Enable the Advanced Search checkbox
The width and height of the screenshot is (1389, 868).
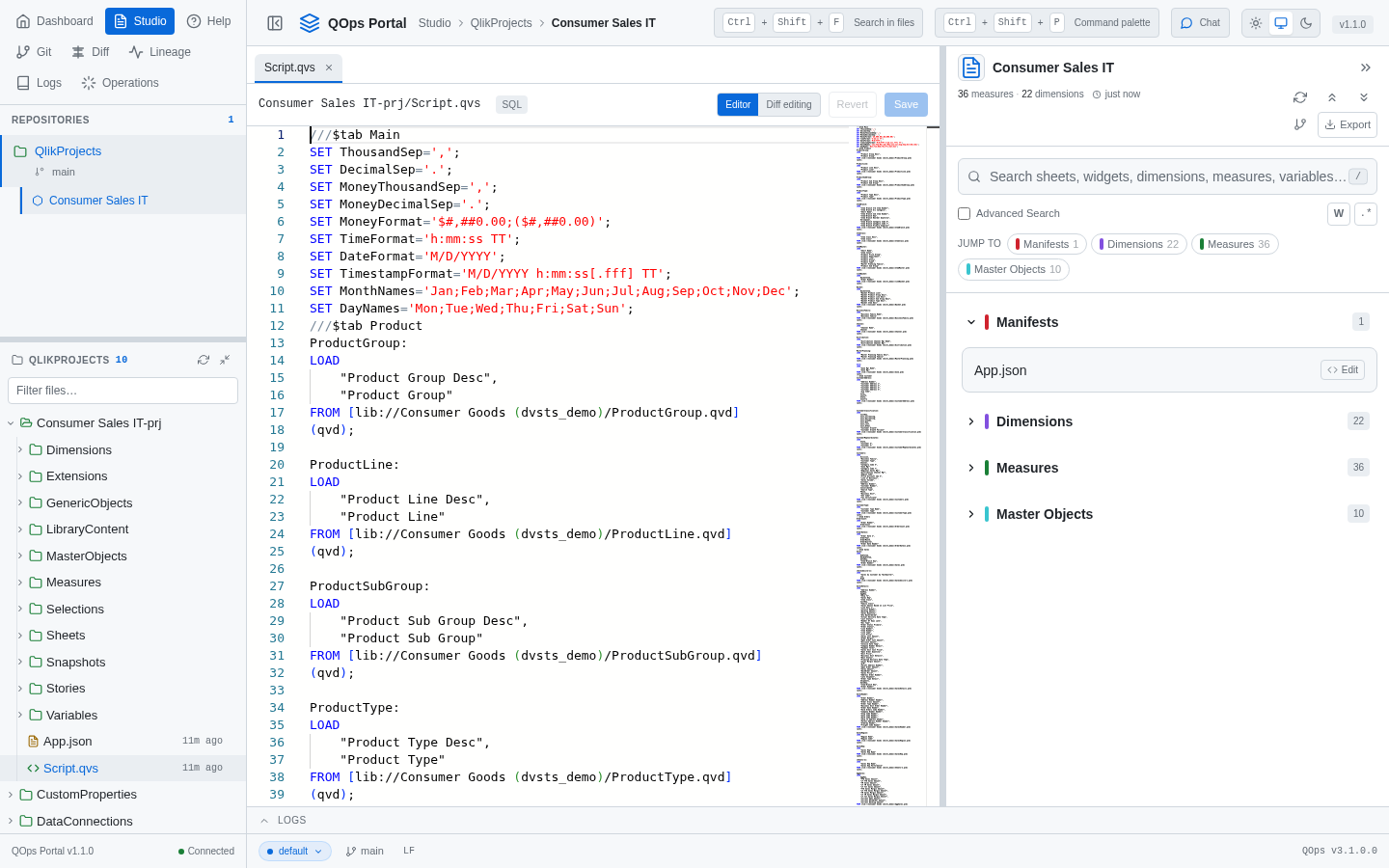(964, 214)
